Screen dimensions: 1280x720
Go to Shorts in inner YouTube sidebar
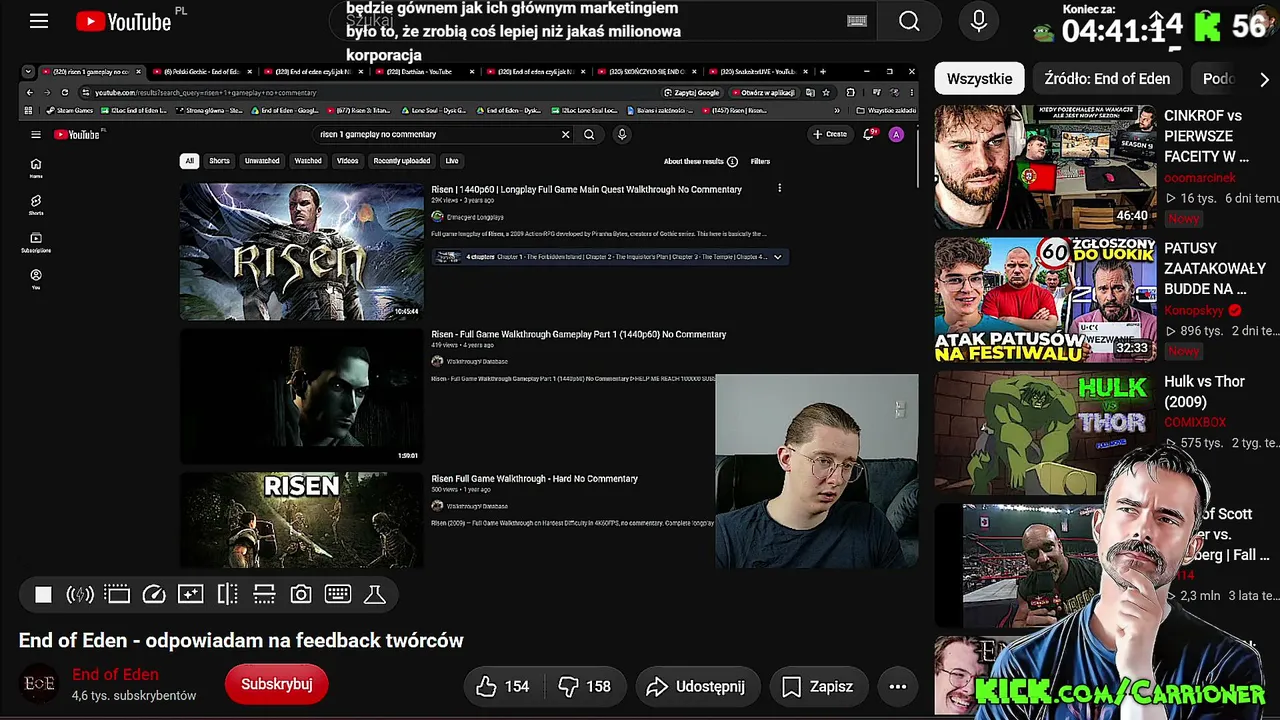(36, 205)
